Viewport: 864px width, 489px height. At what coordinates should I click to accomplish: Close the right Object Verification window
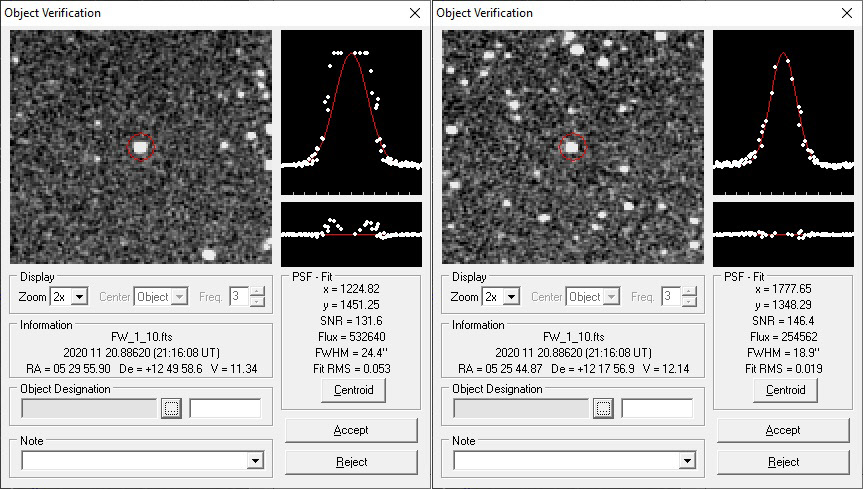(x=847, y=13)
